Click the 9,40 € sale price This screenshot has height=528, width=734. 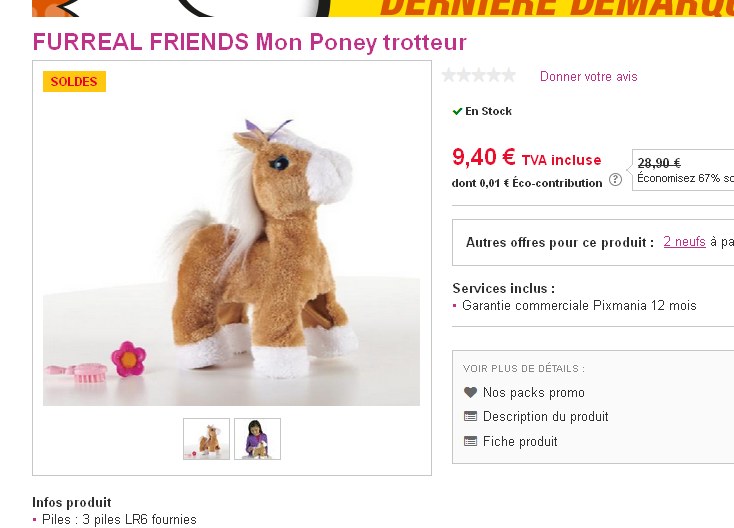pyautogui.click(x=484, y=157)
